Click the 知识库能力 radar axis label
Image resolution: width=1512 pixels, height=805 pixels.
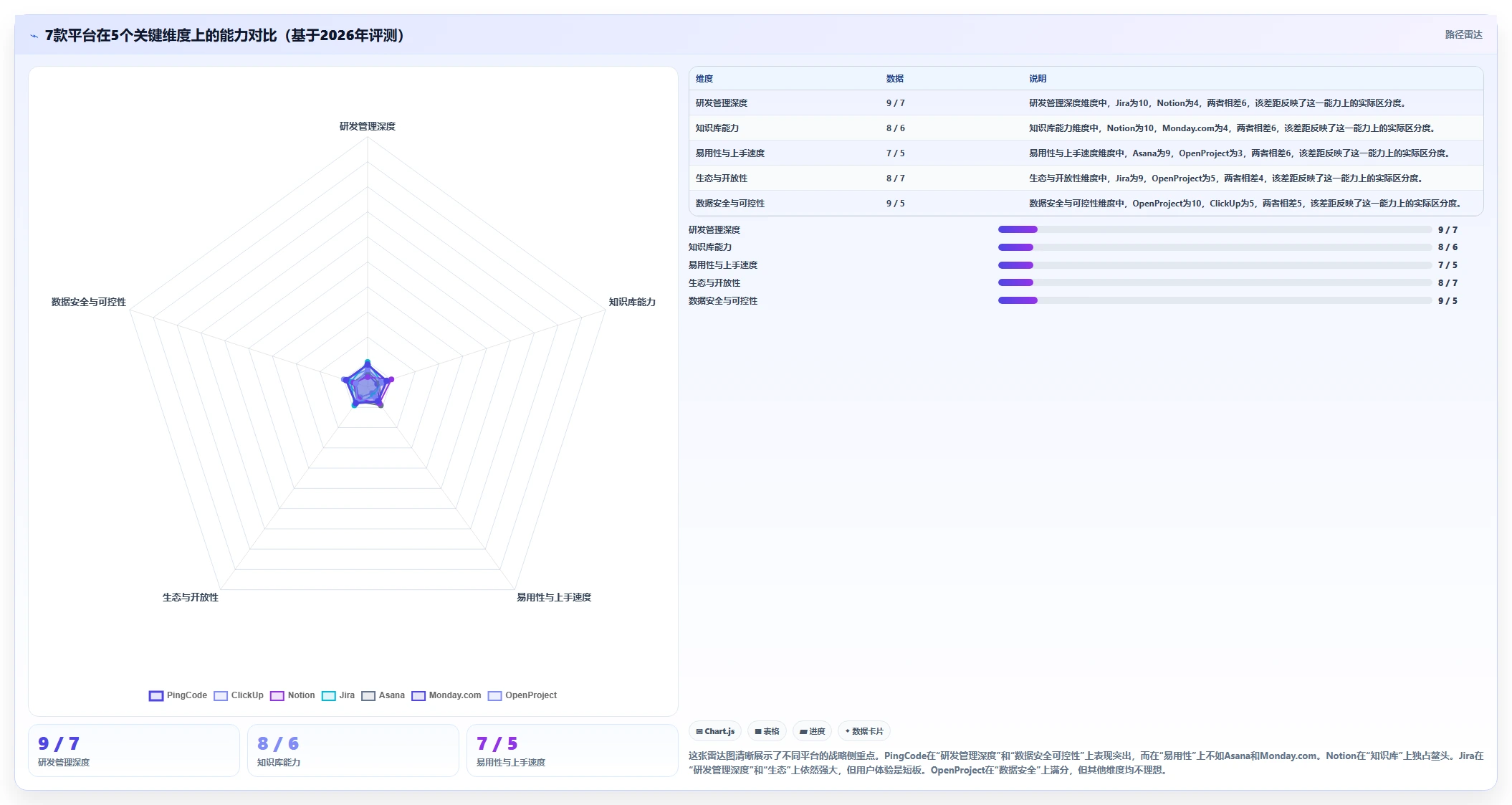[x=632, y=302]
